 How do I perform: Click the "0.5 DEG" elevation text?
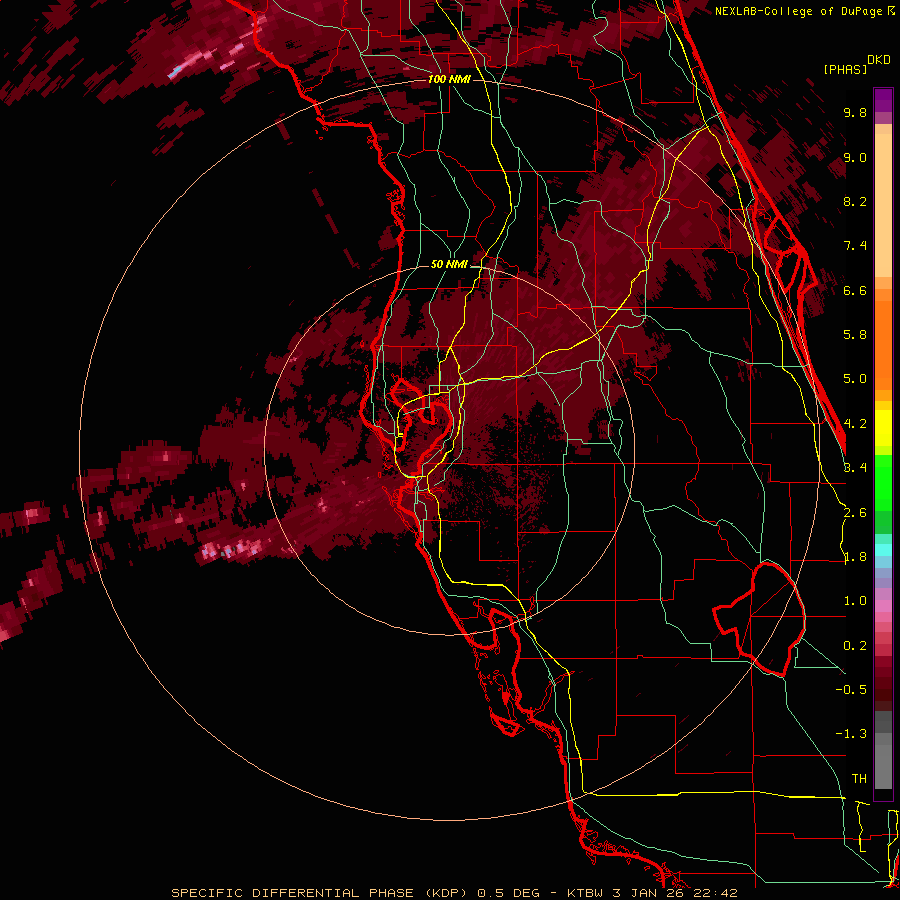point(509,893)
